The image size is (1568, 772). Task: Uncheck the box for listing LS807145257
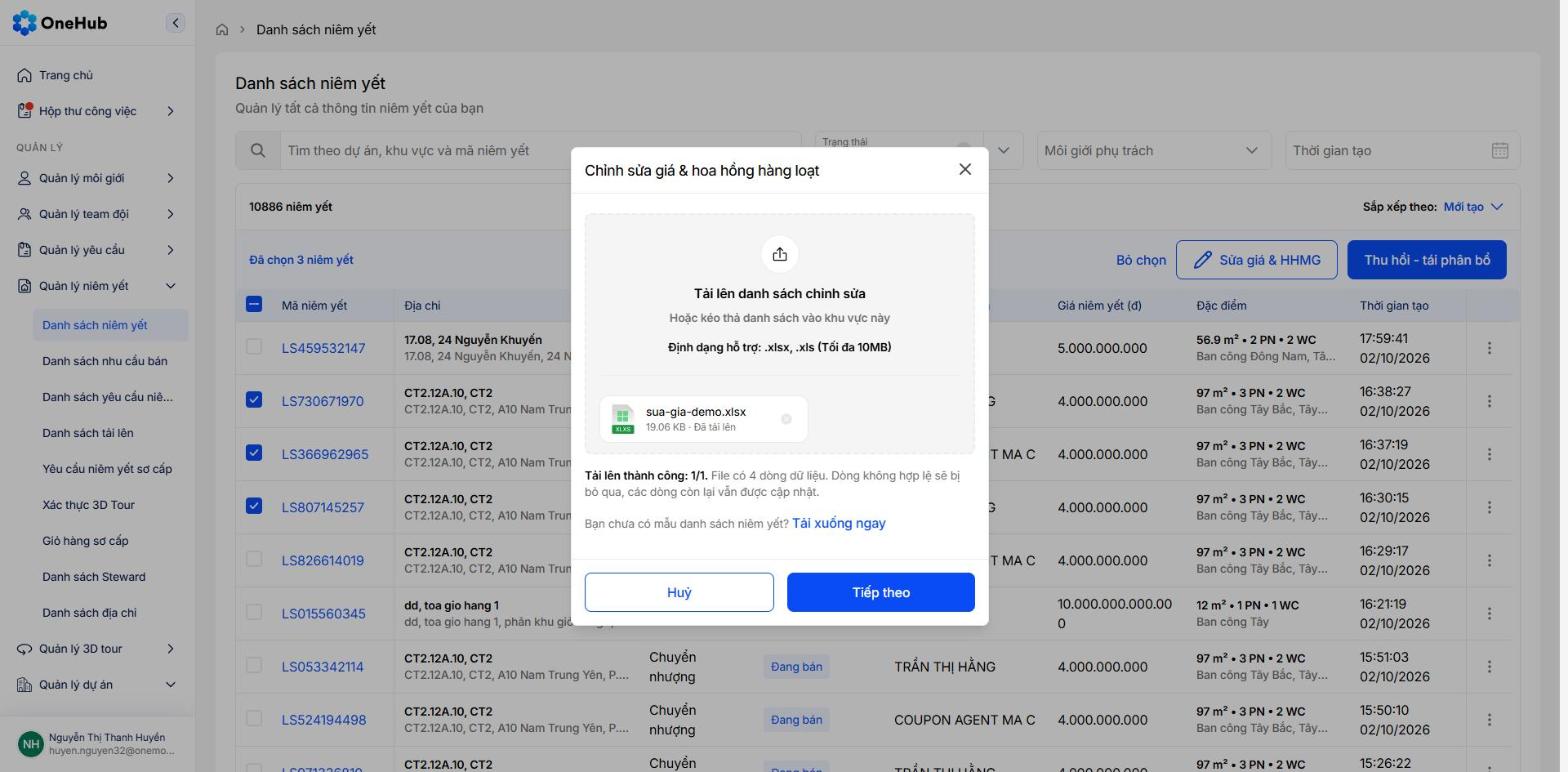click(254, 506)
